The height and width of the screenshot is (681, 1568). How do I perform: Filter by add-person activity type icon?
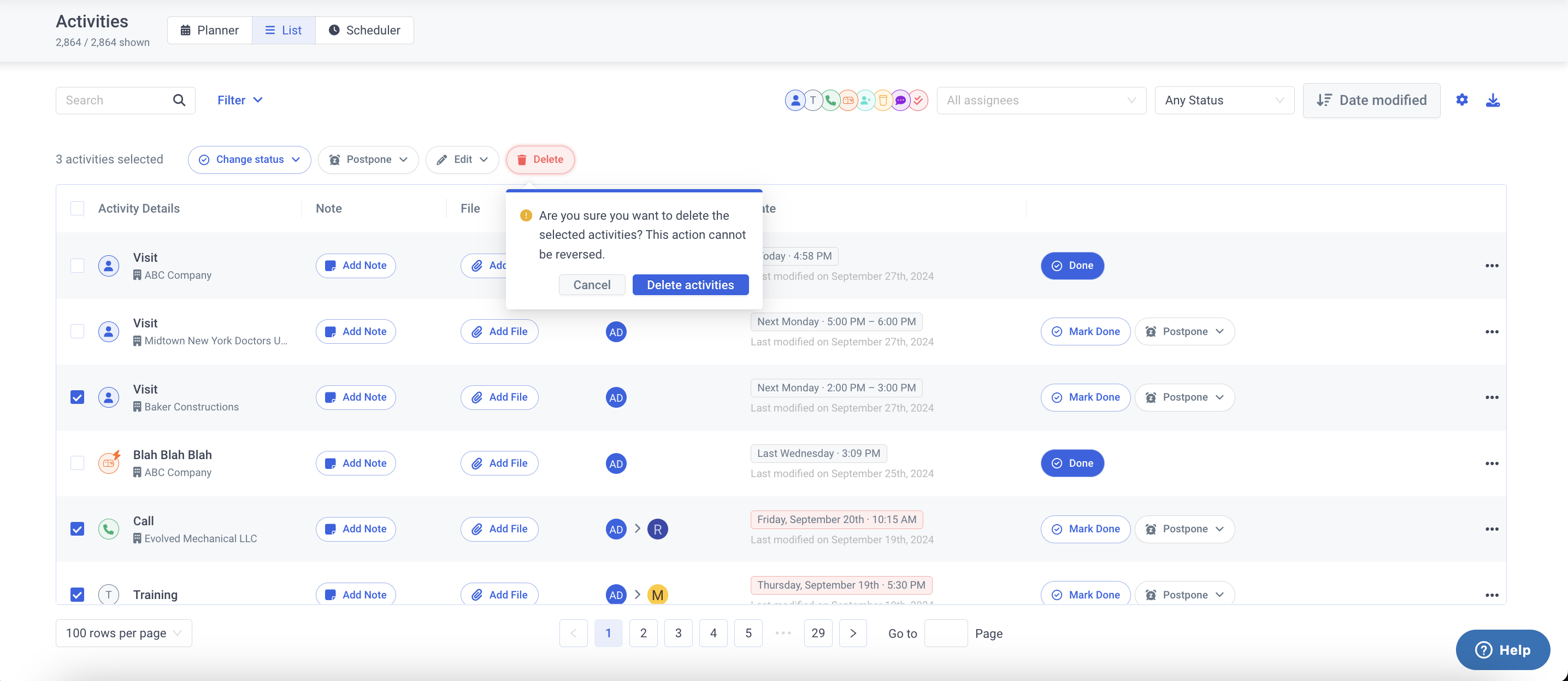pyautogui.click(x=865, y=100)
